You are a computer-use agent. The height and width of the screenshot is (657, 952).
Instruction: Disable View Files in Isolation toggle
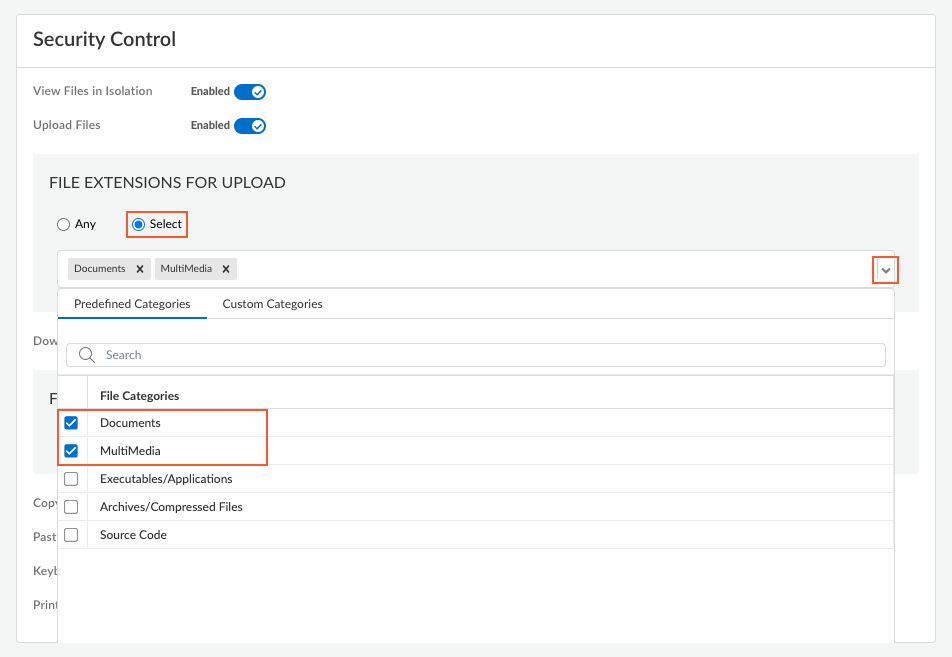(x=250, y=92)
